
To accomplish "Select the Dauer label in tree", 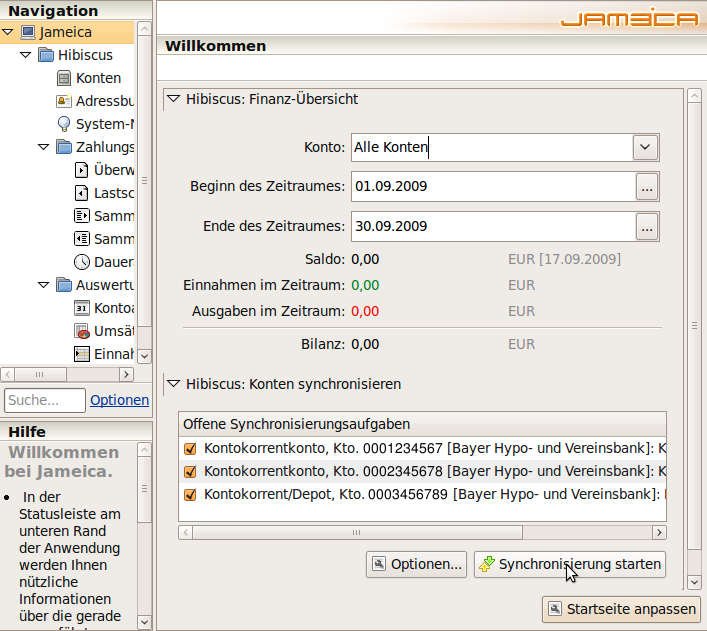I will click(x=114, y=262).
